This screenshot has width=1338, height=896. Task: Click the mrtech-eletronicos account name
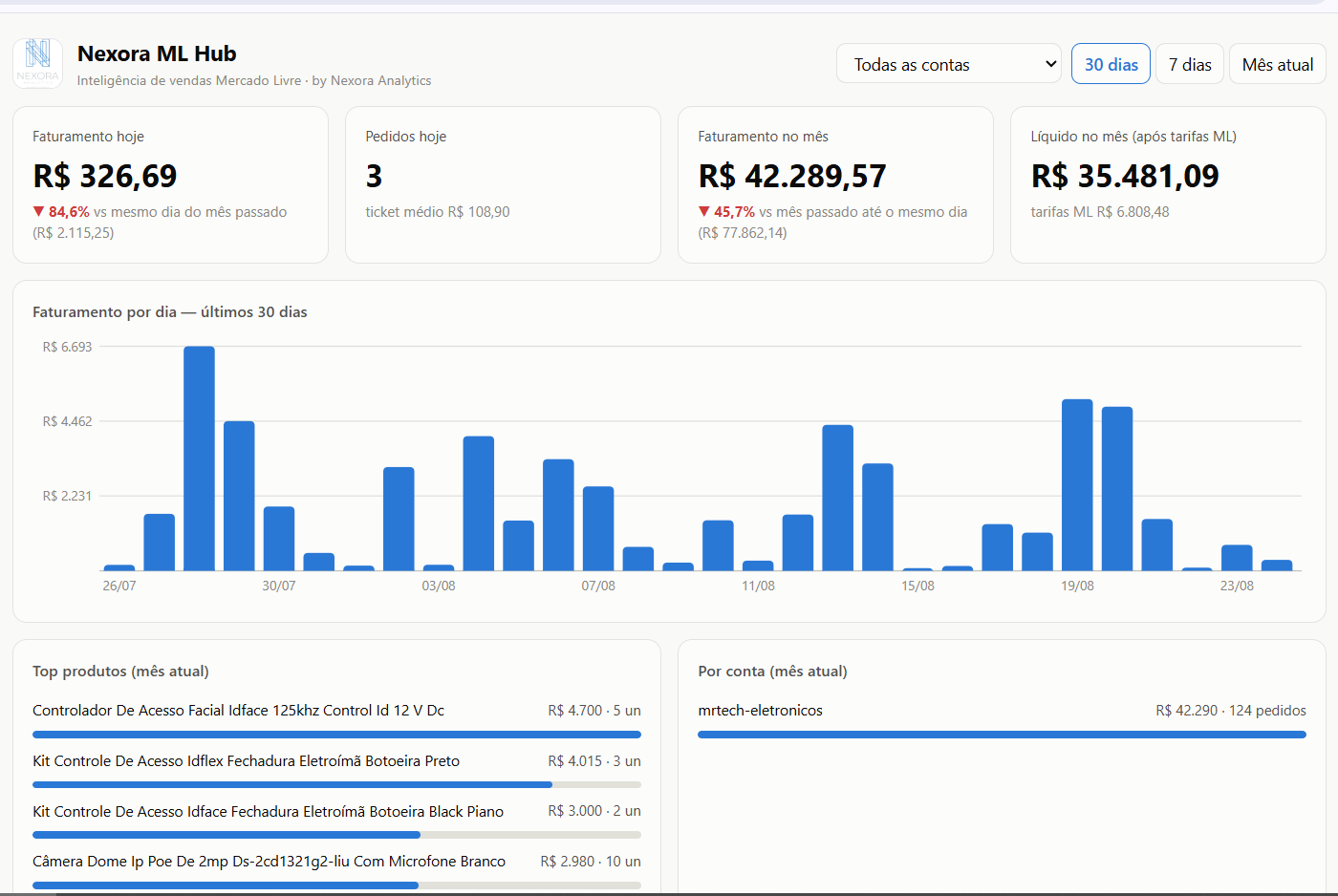(x=761, y=711)
